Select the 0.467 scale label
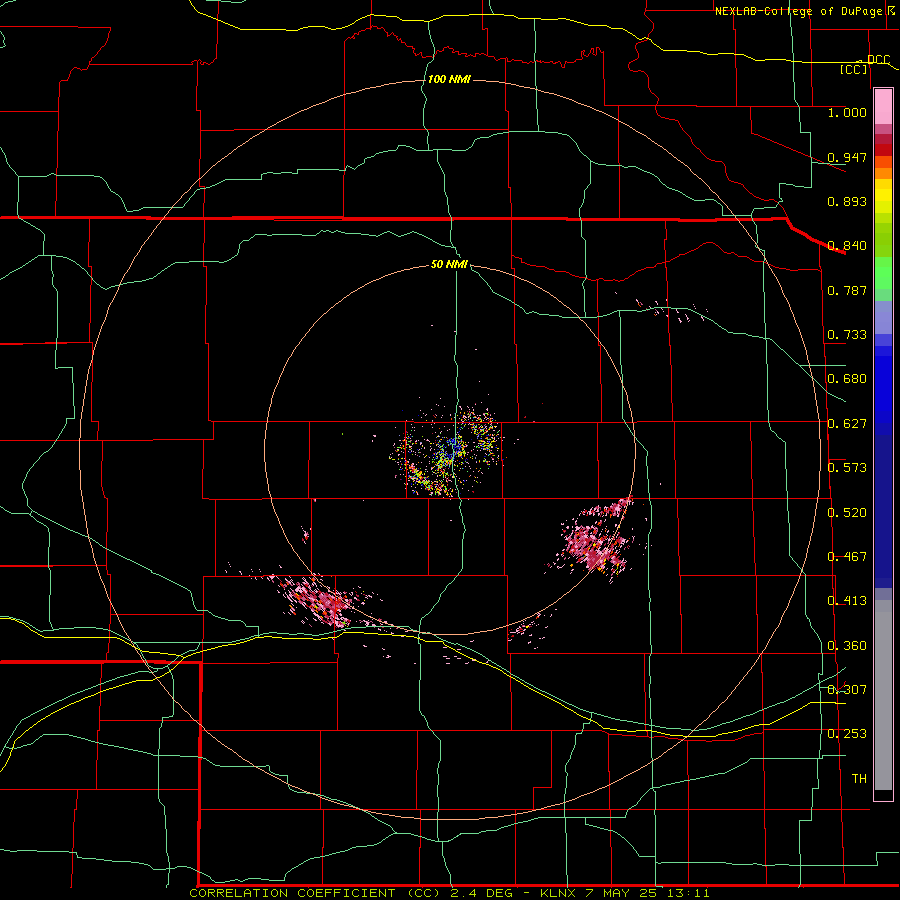The width and height of the screenshot is (900, 900). (x=847, y=557)
